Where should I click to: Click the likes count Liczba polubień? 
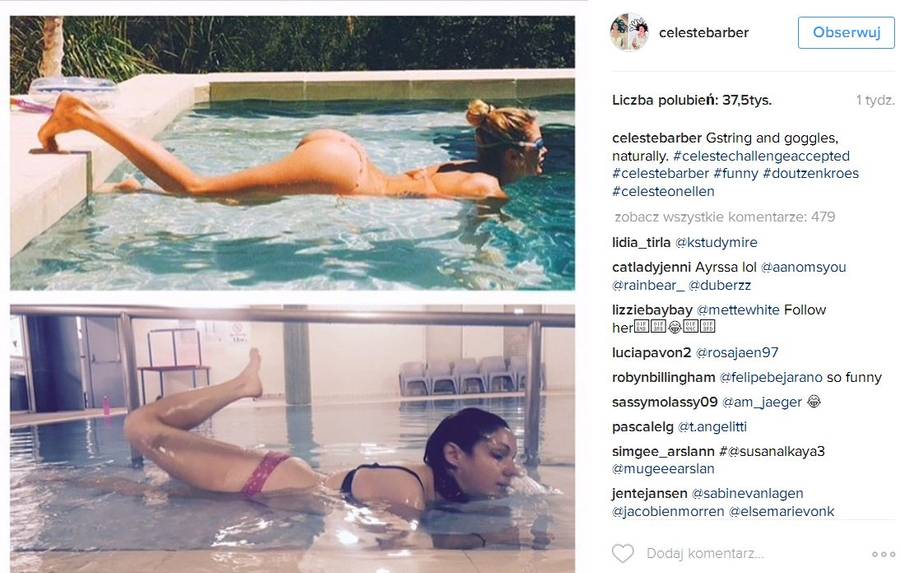(x=692, y=100)
